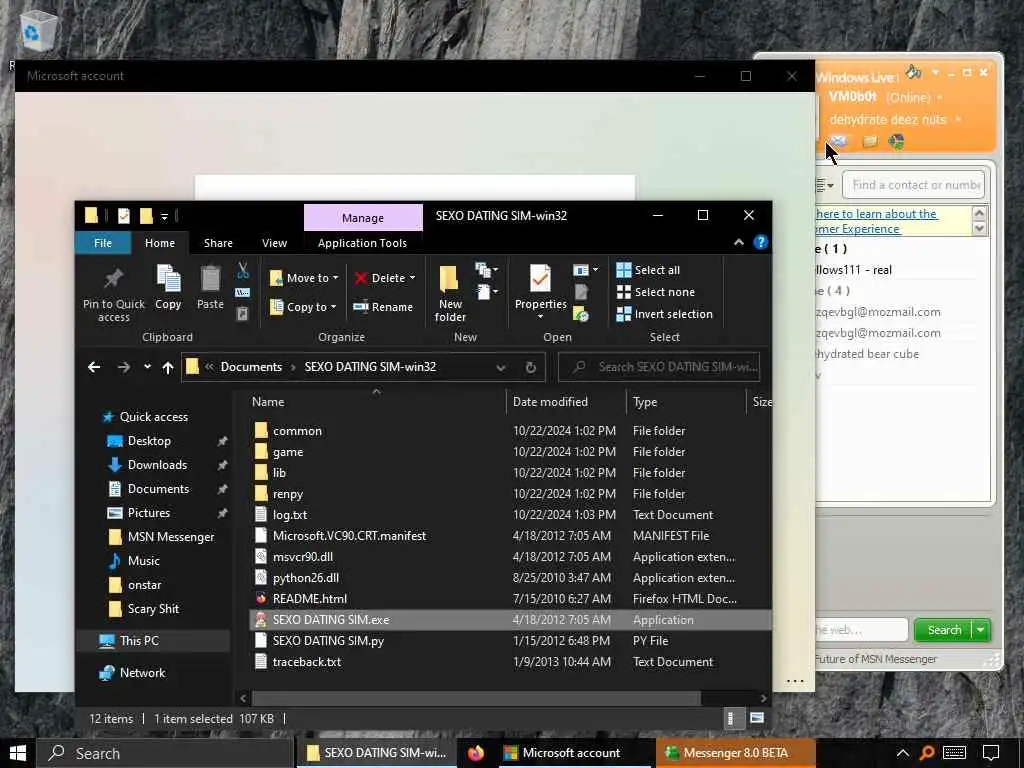Click Documents in the address breadcrumb

pos(251,367)
